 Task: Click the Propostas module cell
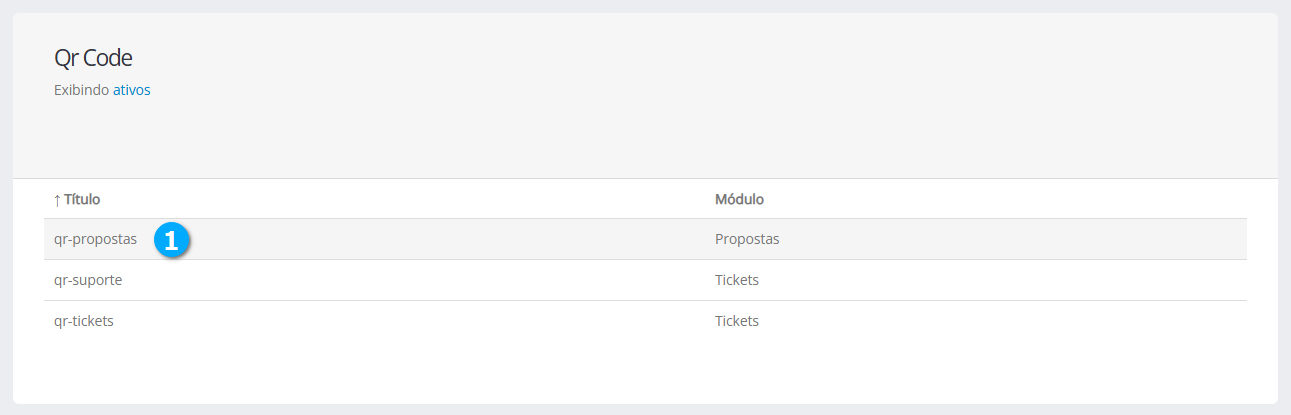pos(746,240)
